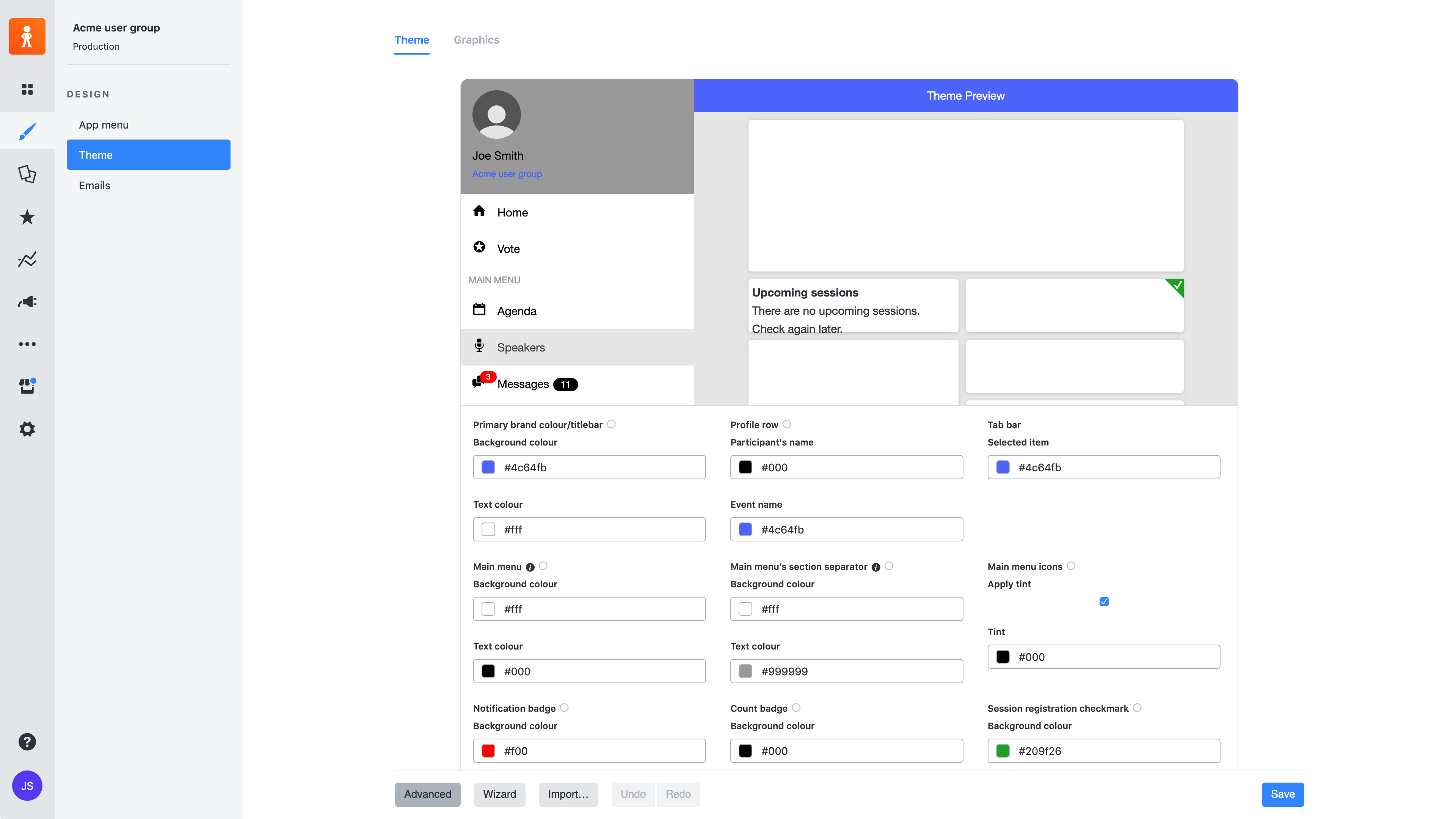Click the help question mark icon
This screenshot has height=819, width=1456.
coord(27,742)
